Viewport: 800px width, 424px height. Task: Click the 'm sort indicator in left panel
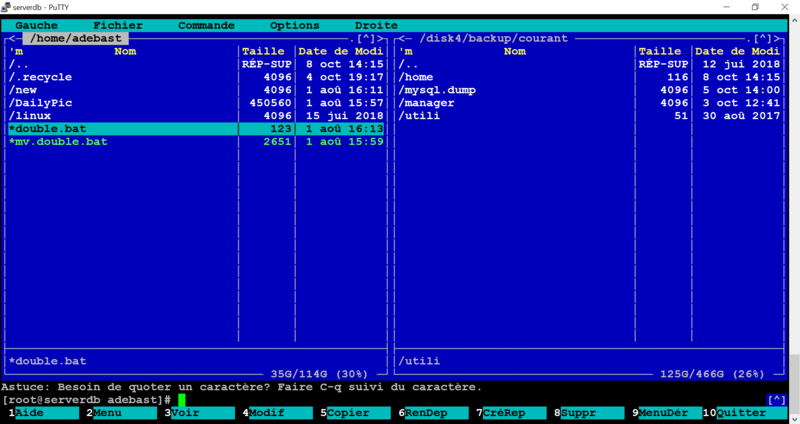coord(15,52)
